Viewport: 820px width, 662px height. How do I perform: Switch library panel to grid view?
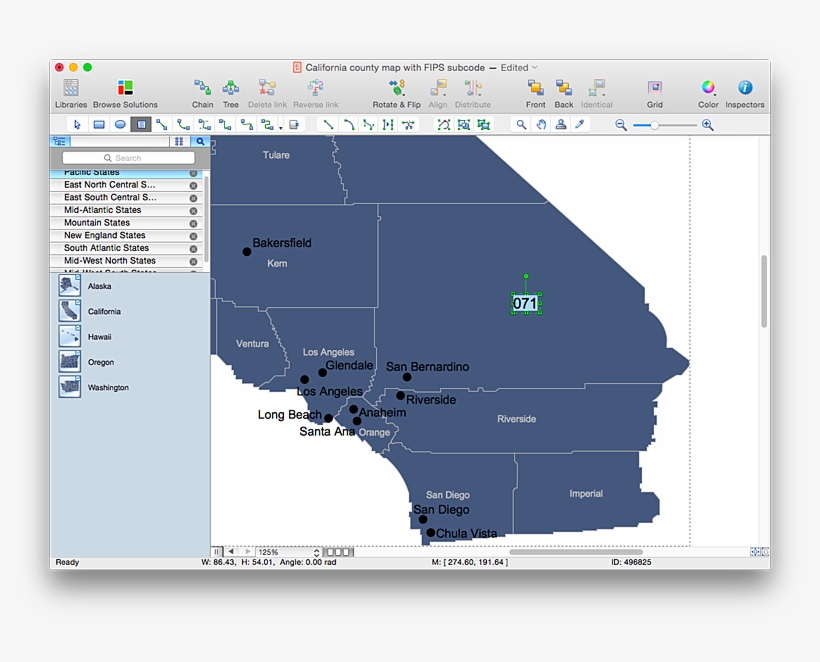click(179, 141)
